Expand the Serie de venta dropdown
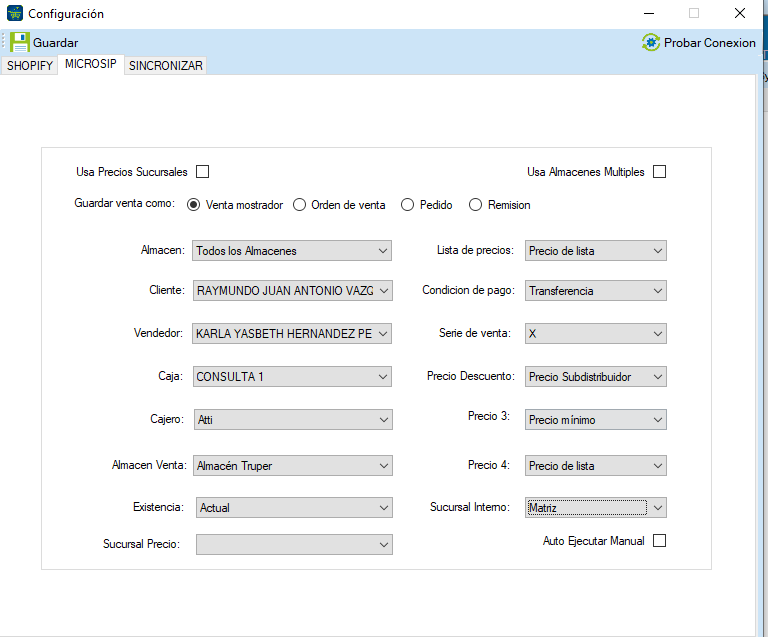 tap(596, 334)
